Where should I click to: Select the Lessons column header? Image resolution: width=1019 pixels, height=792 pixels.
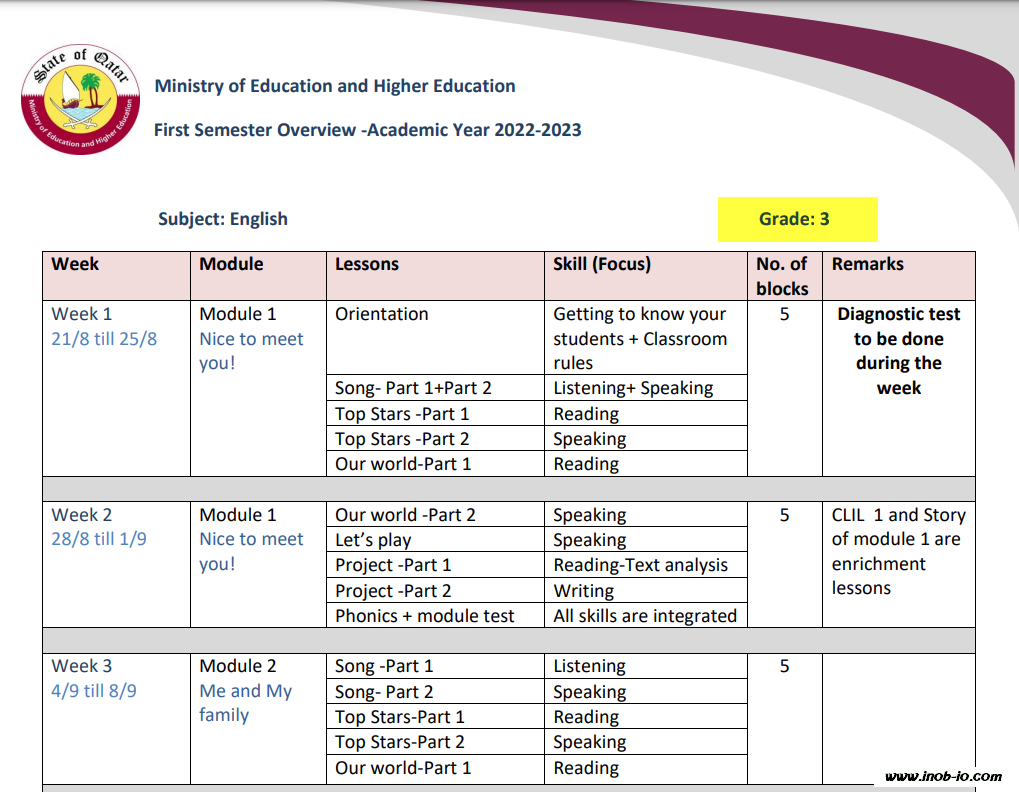click(x=367, y=265)
